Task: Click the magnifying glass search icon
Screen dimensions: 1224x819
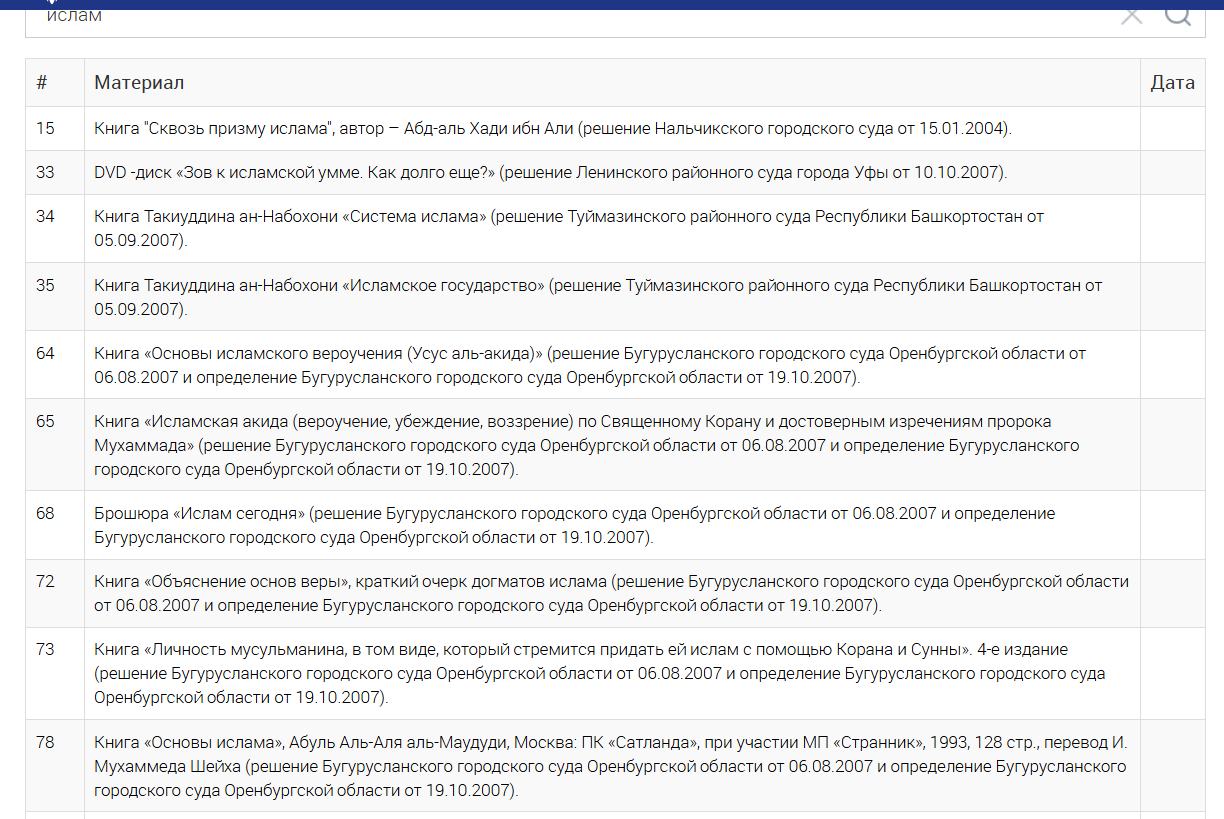Action: click(x=1178, y=15)
